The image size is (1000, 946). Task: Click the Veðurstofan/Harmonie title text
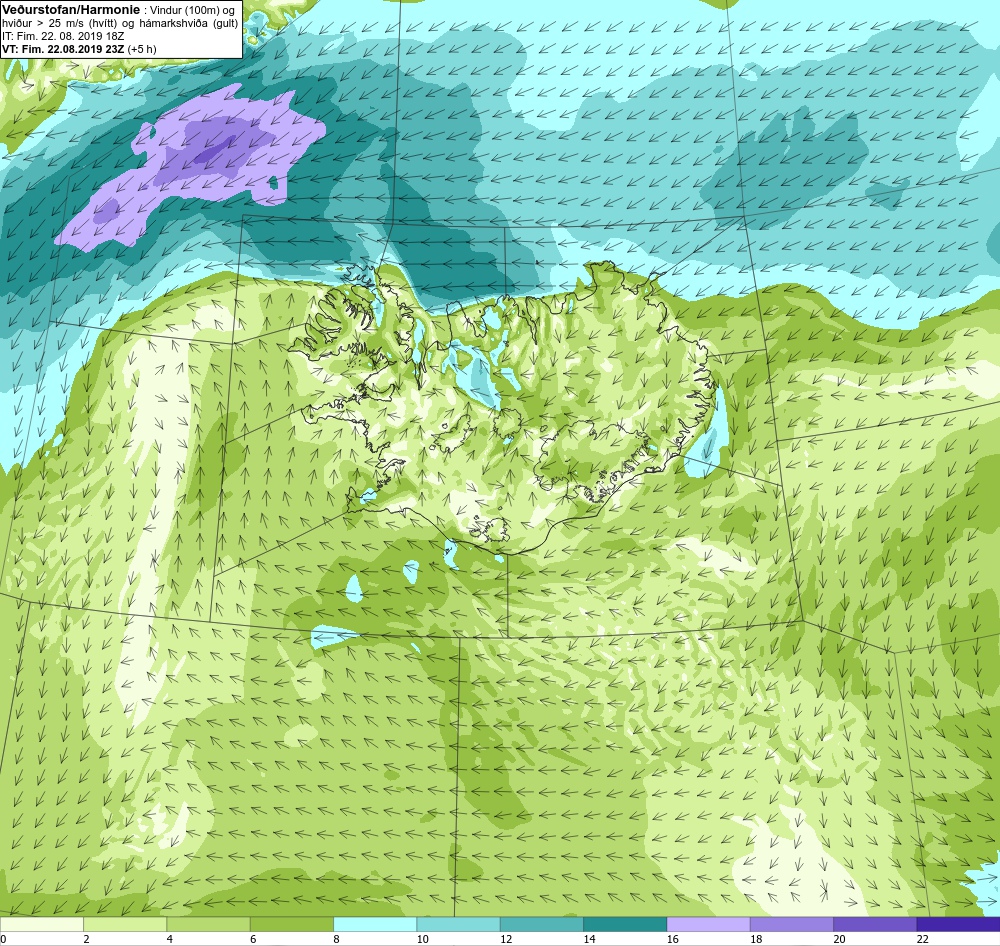pos(69,10)
